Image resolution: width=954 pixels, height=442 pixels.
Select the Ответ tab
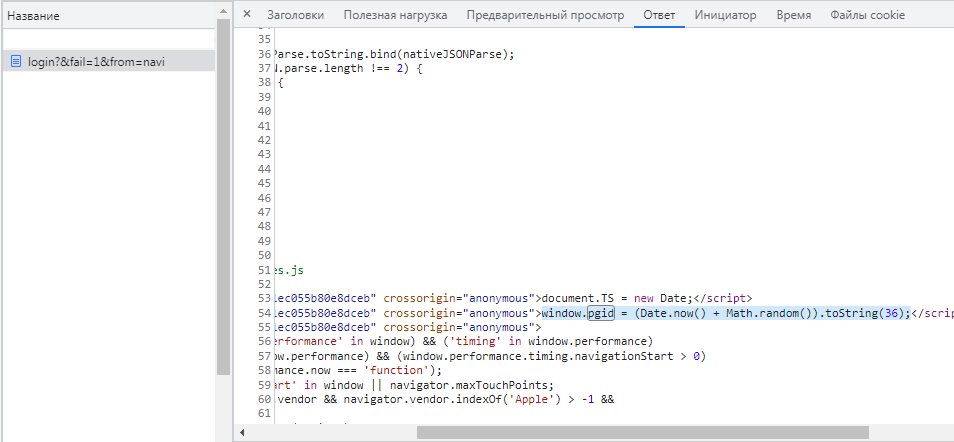point(659,15)
